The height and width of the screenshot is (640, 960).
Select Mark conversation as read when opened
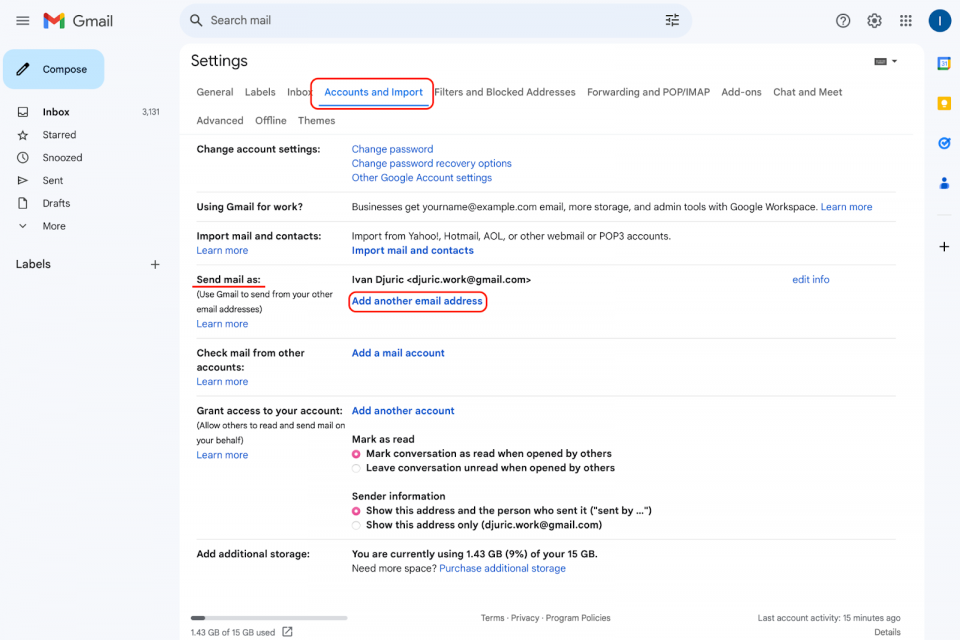click(355, 453)
